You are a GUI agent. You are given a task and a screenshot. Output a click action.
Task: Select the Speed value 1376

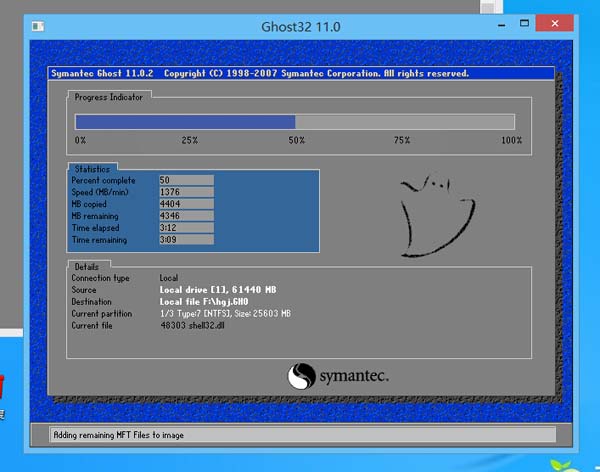point(186,192)
